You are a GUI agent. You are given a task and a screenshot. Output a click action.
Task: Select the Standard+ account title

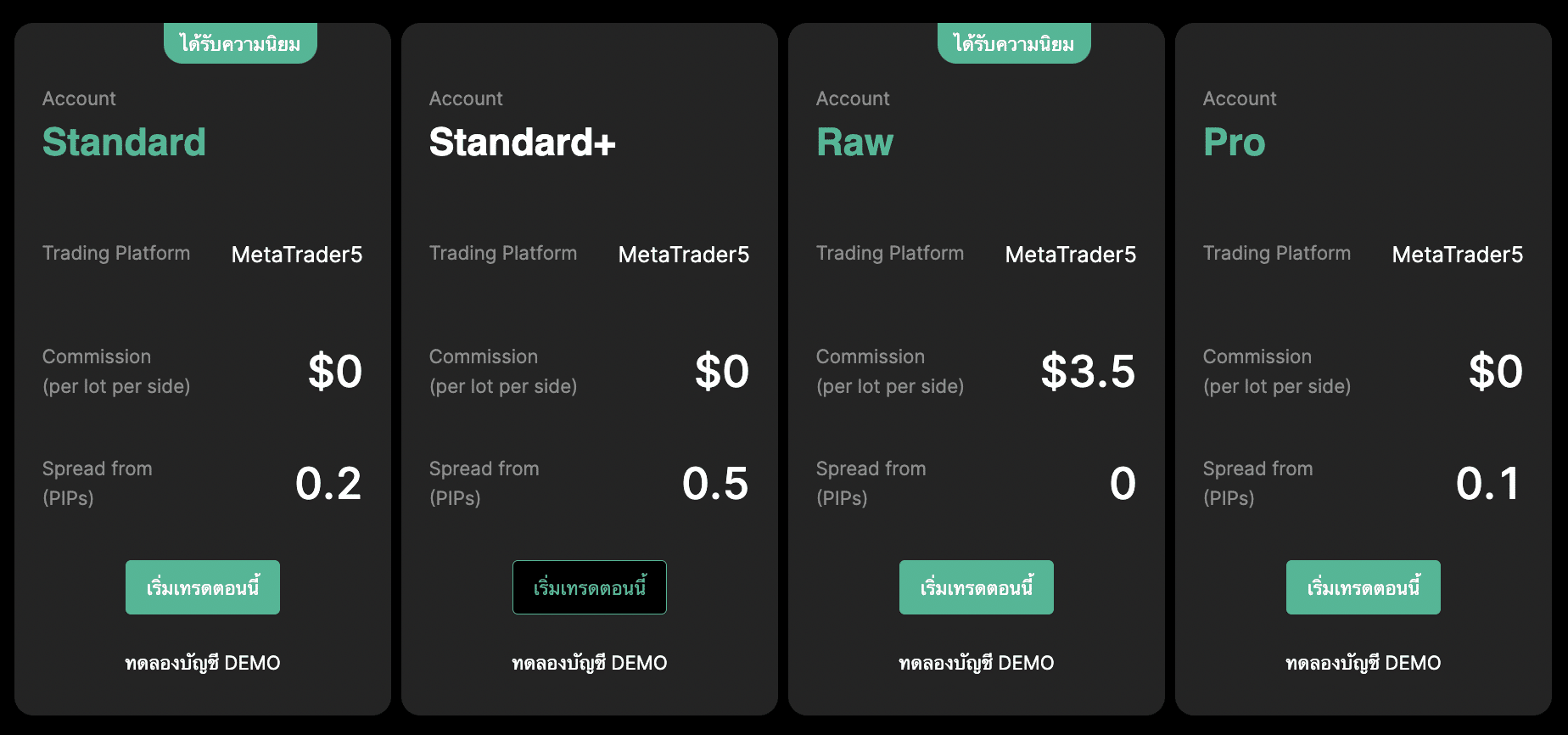point(522,142)
